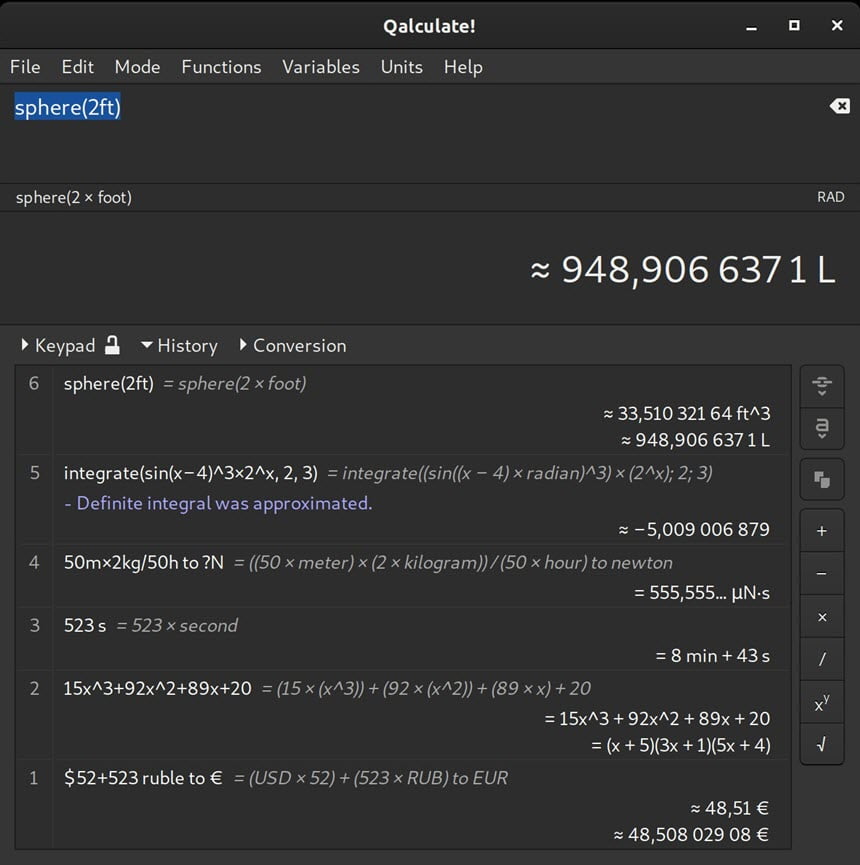Open the Variables menu
This screenshot has width=860, height=865.
(x=321, y=67)
